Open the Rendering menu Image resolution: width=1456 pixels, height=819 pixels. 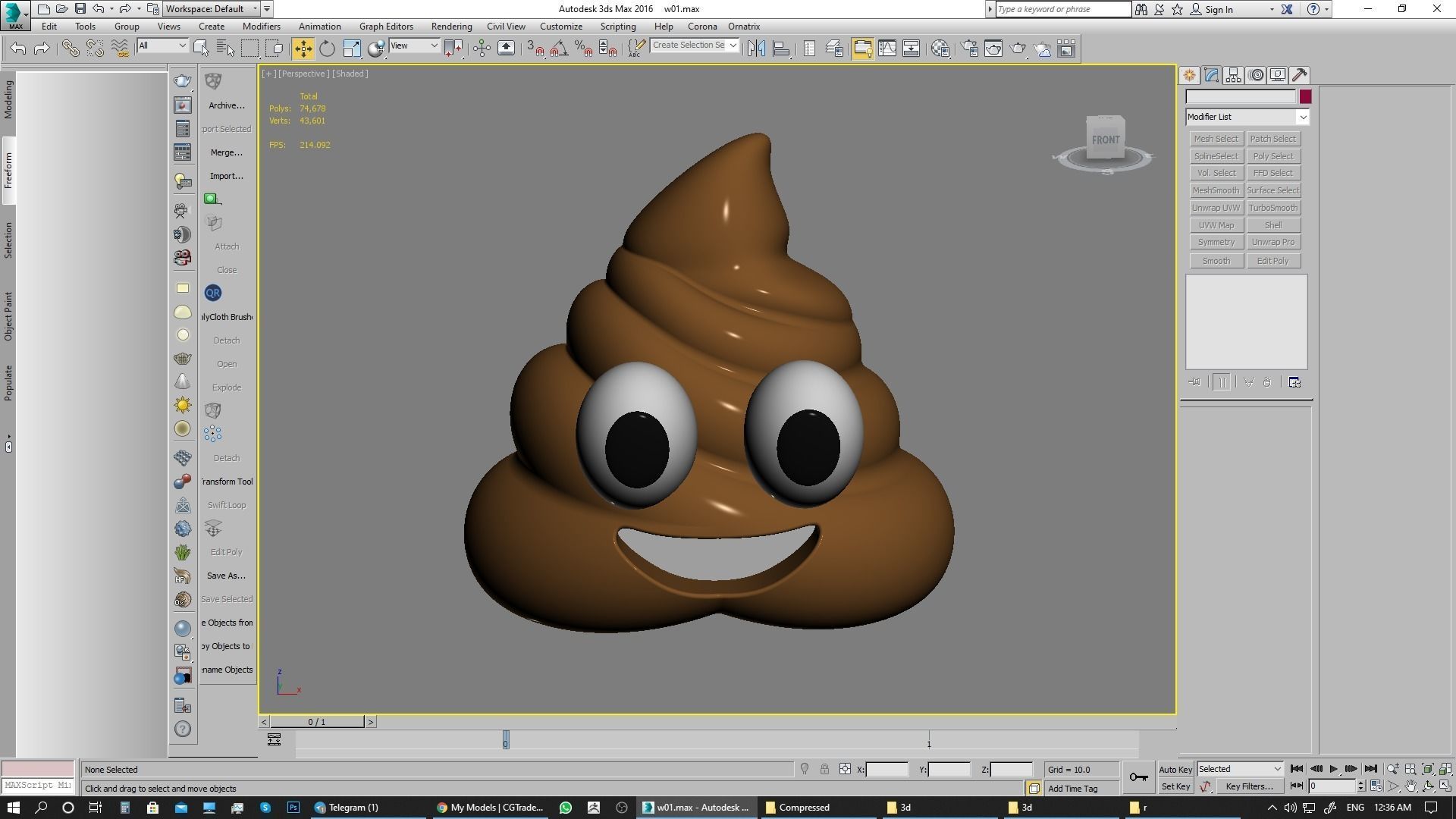coord(451,26)
